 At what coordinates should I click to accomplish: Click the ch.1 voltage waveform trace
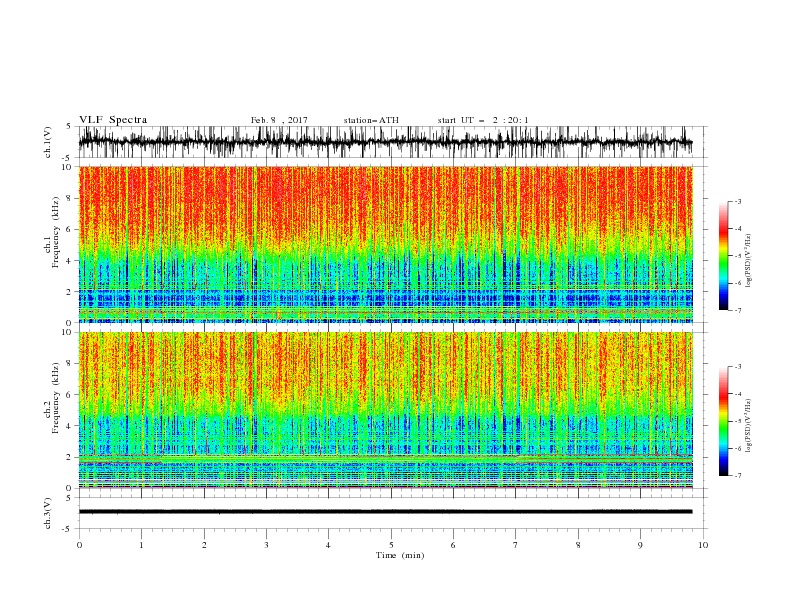385,142
